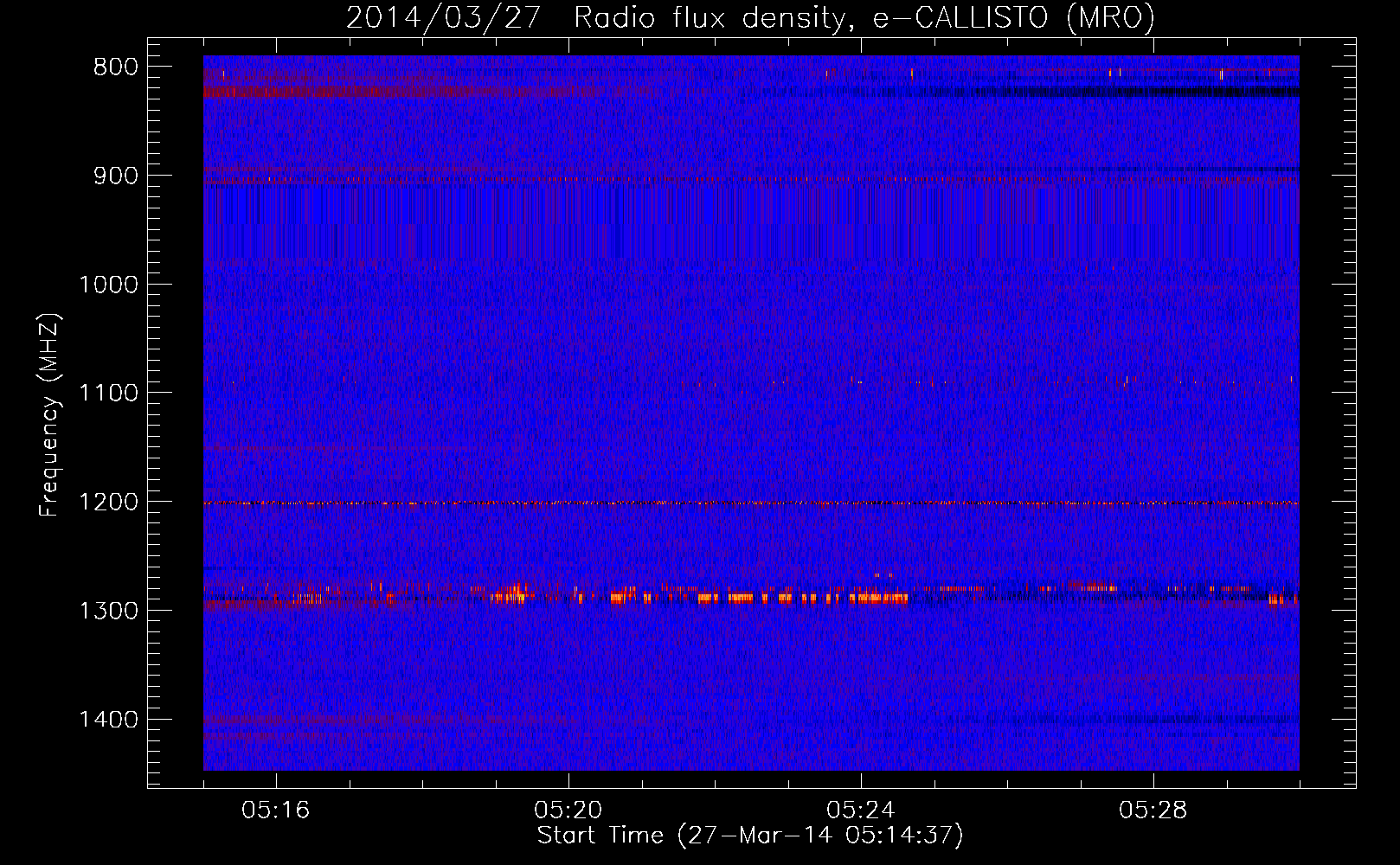Click the Frequency (MHZ) axis title
Image resolution: width=1400 pixels, height=865 pixels.
coord(50,415)
